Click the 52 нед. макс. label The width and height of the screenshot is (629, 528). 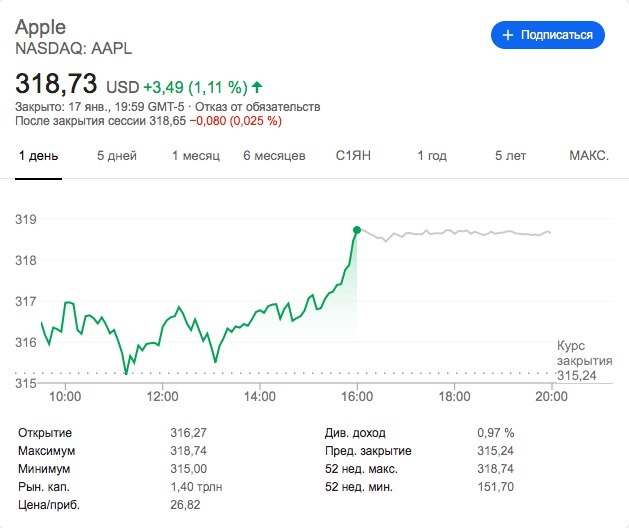click(x=361, y=469)
